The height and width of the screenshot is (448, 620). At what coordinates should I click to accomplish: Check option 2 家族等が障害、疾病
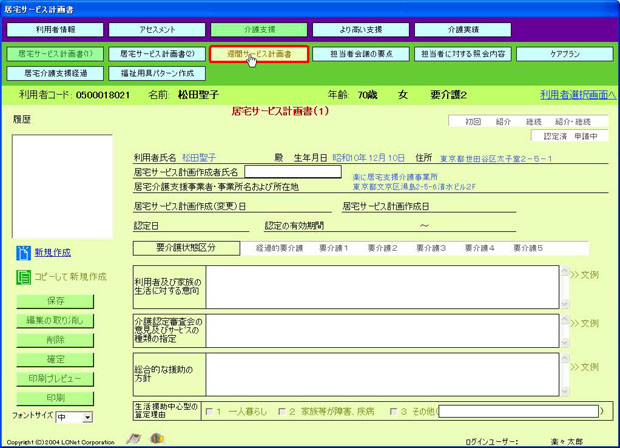(x=282, y=412)
